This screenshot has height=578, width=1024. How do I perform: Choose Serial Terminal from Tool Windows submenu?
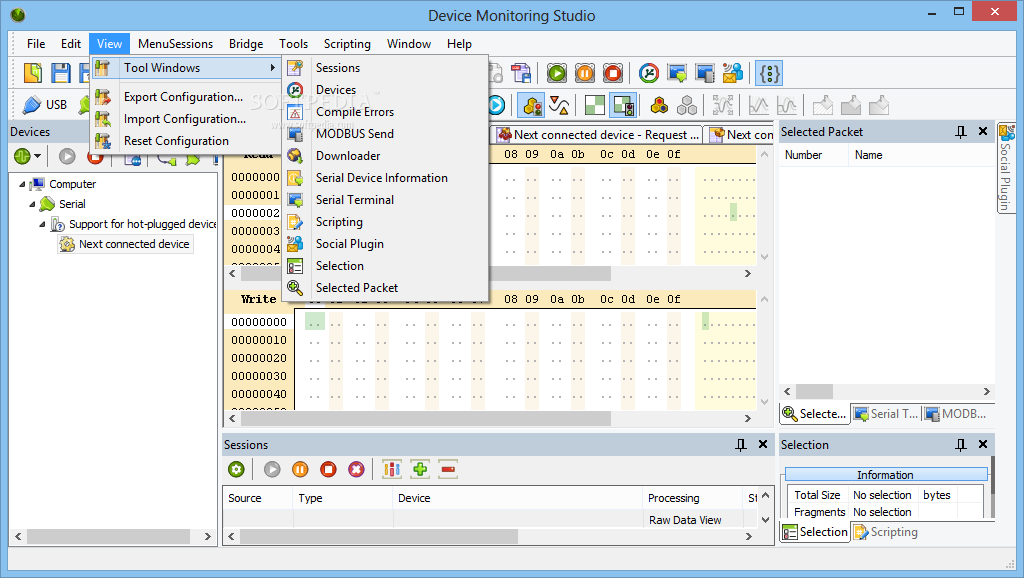pos(355,200)
